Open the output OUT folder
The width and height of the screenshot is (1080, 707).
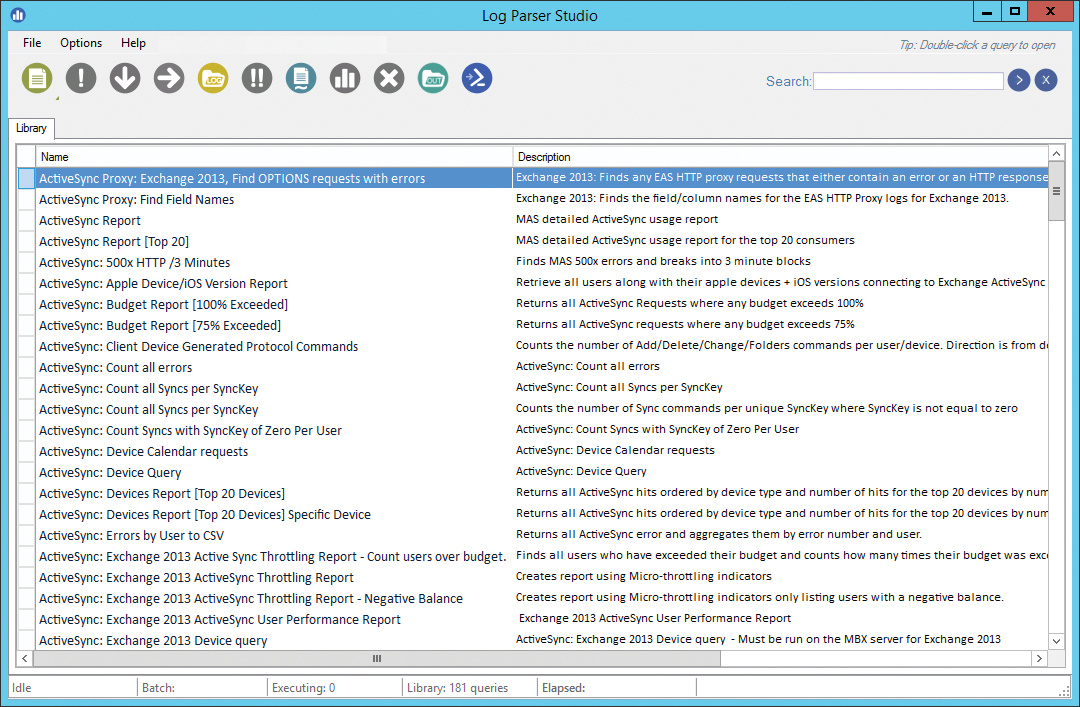pos(432,78)
